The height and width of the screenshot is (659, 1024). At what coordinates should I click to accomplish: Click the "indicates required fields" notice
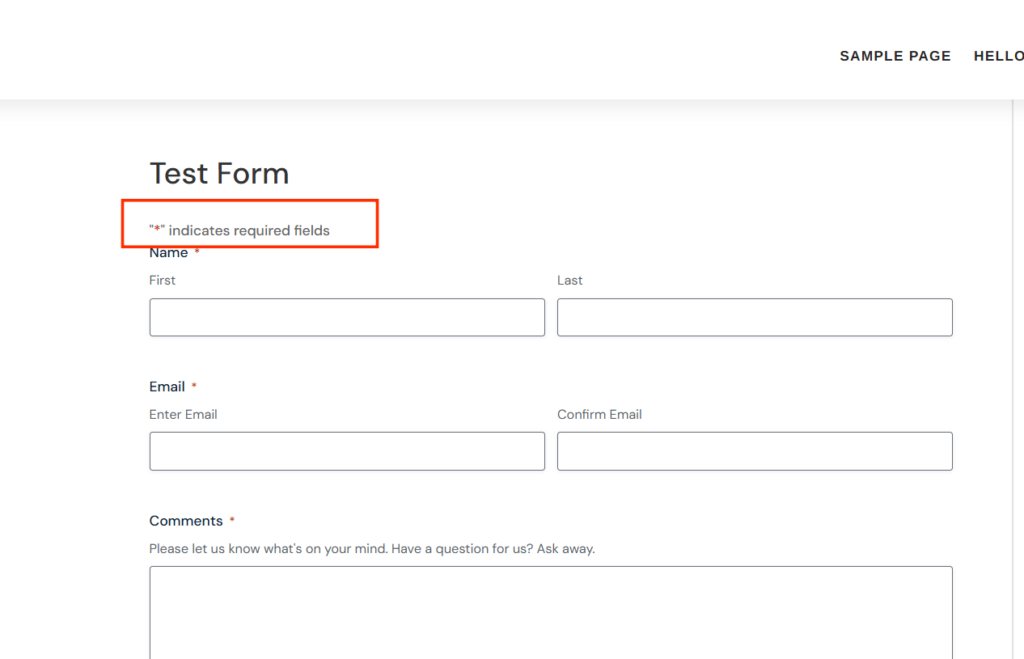240,231
